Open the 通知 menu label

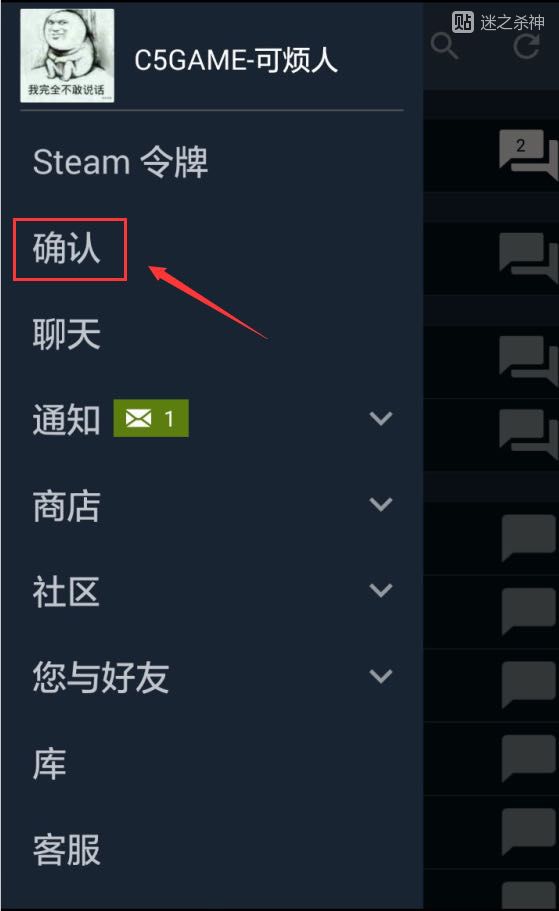tap(67, 419)
